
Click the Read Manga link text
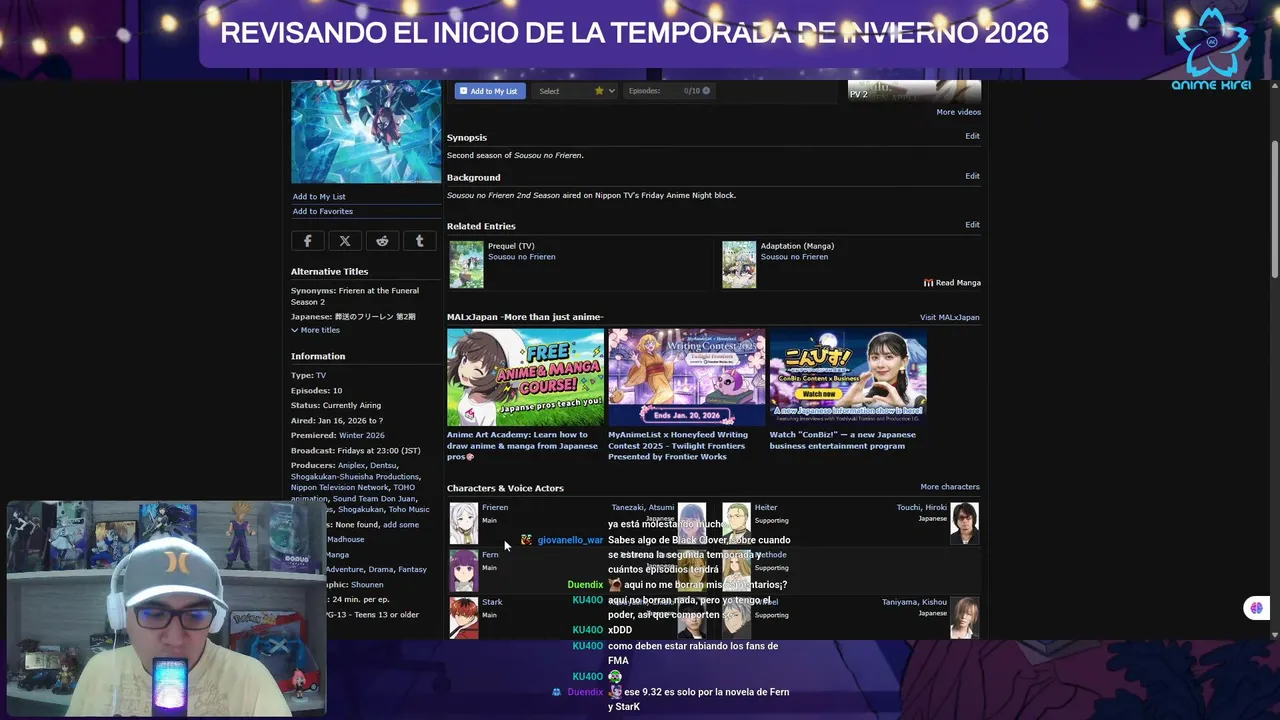click(x=958, y=283)
